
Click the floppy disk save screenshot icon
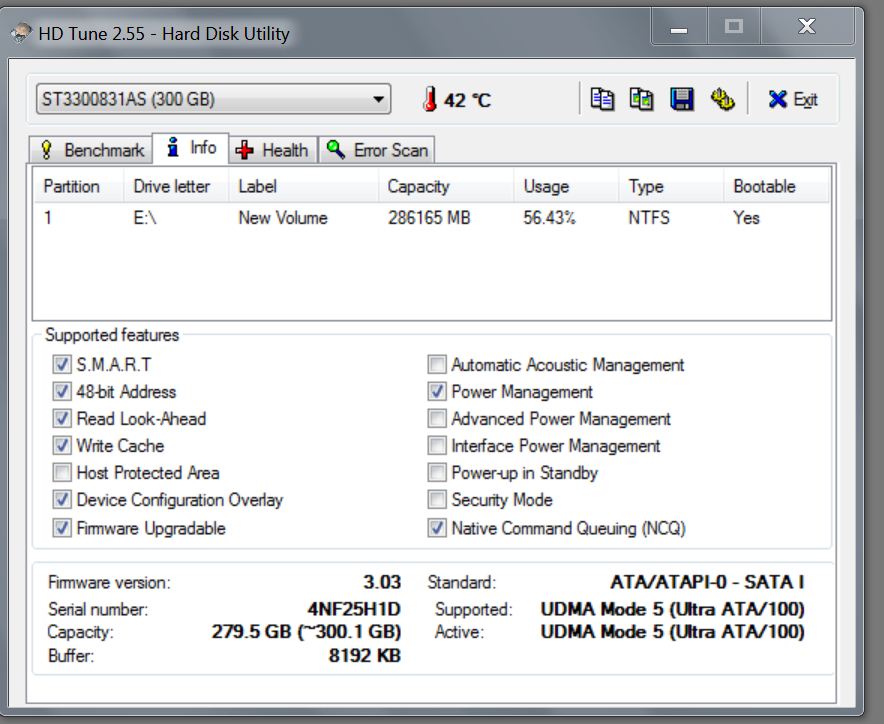[x=682, y=99]
